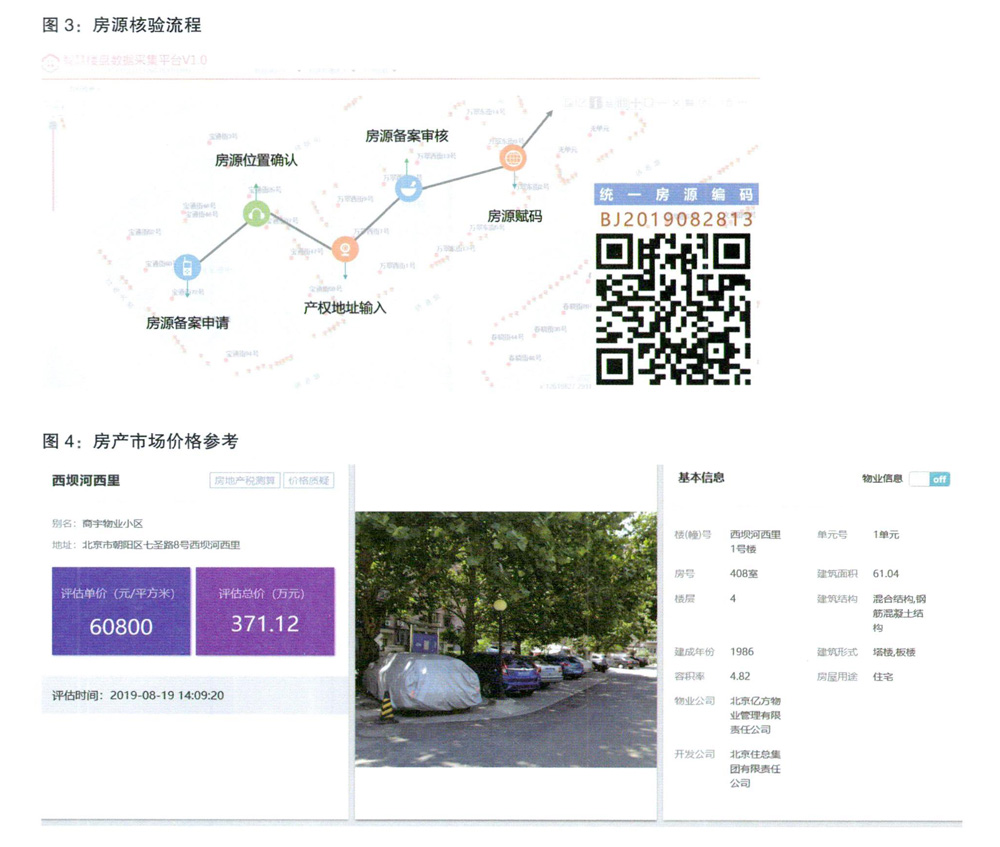Click the 房源备案申请 label
This screenshot has height=847, width=1000.
click(188, 323)
